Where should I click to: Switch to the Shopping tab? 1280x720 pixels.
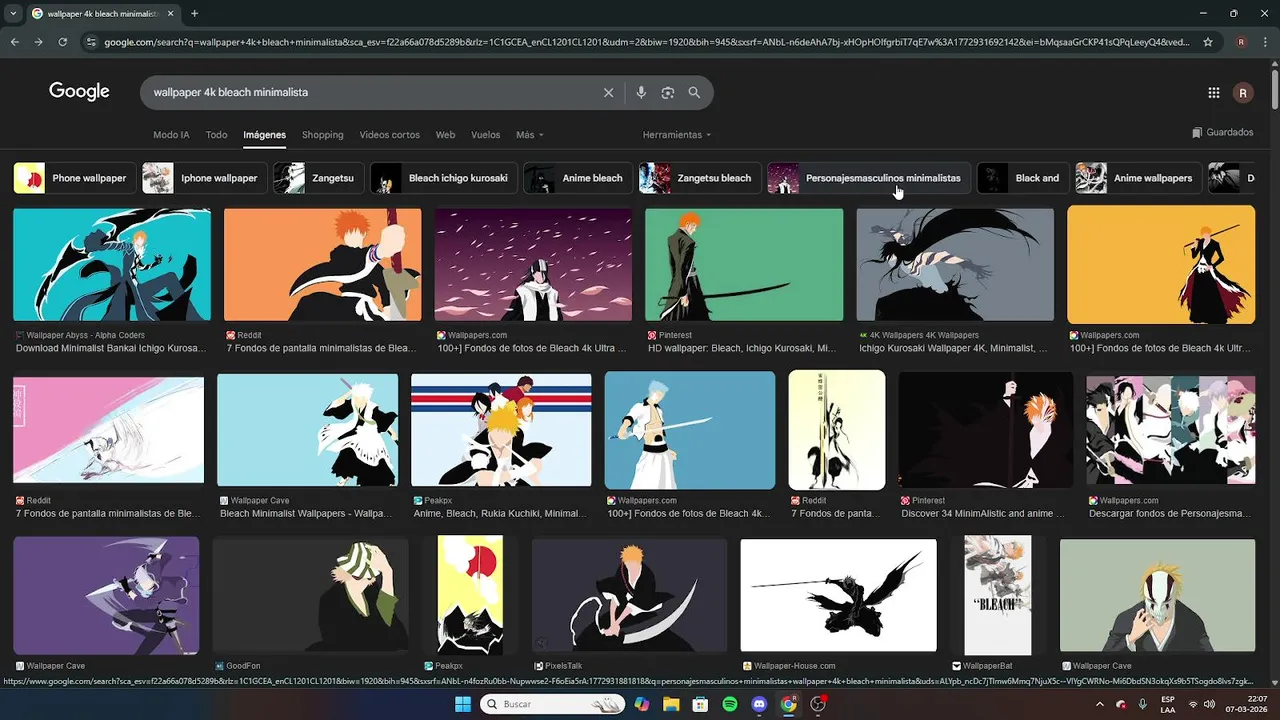pyautogui.click(x=322, y=135)
